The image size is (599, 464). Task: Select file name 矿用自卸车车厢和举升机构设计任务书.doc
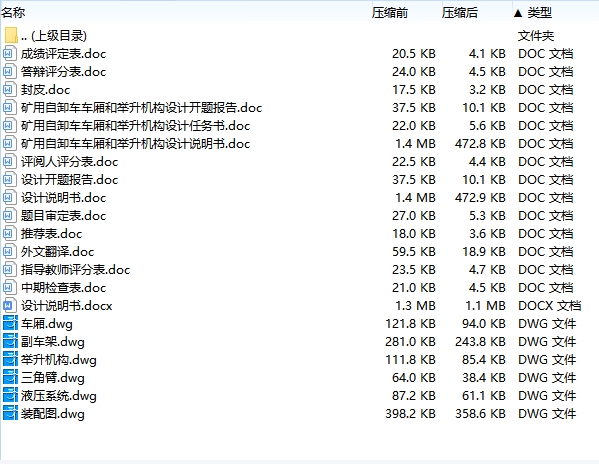136,125
